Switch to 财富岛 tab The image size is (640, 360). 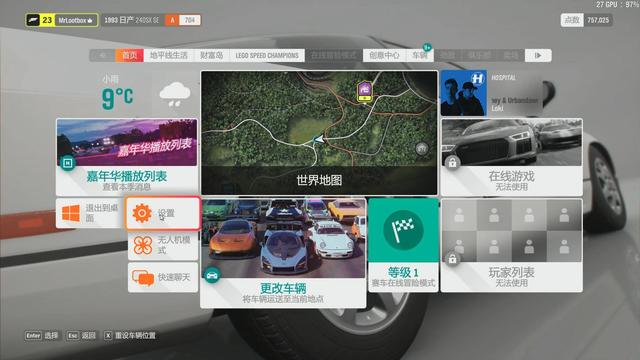click(x=212, y=56)
